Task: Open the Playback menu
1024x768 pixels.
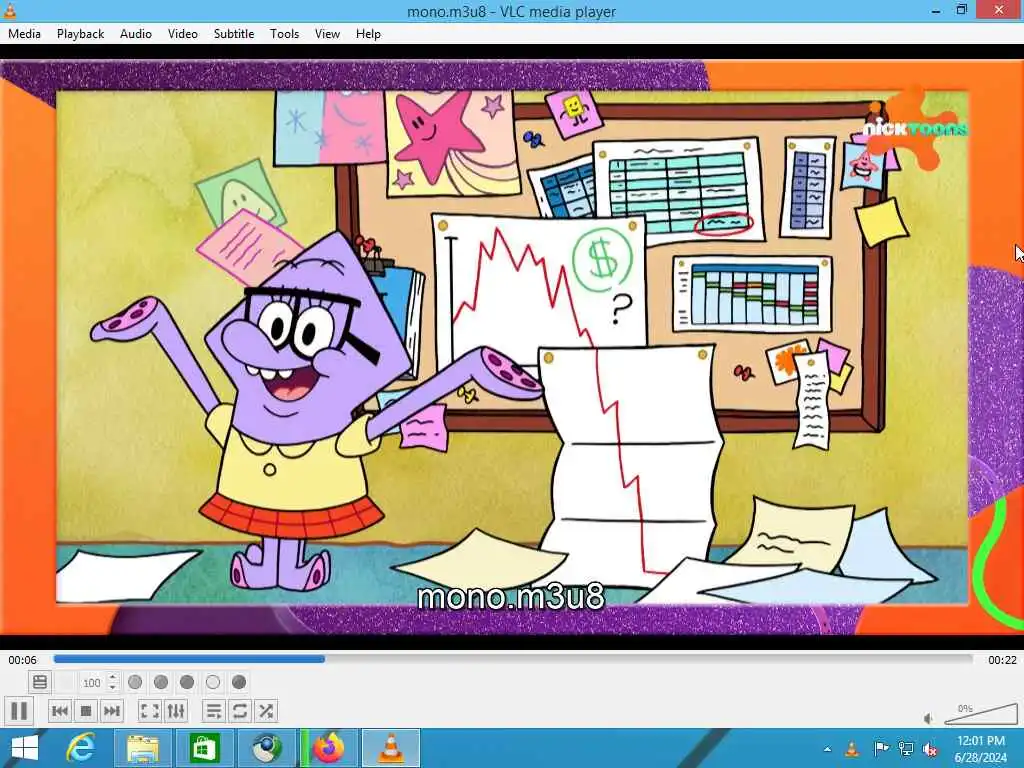Action: [x=80, y=34]
